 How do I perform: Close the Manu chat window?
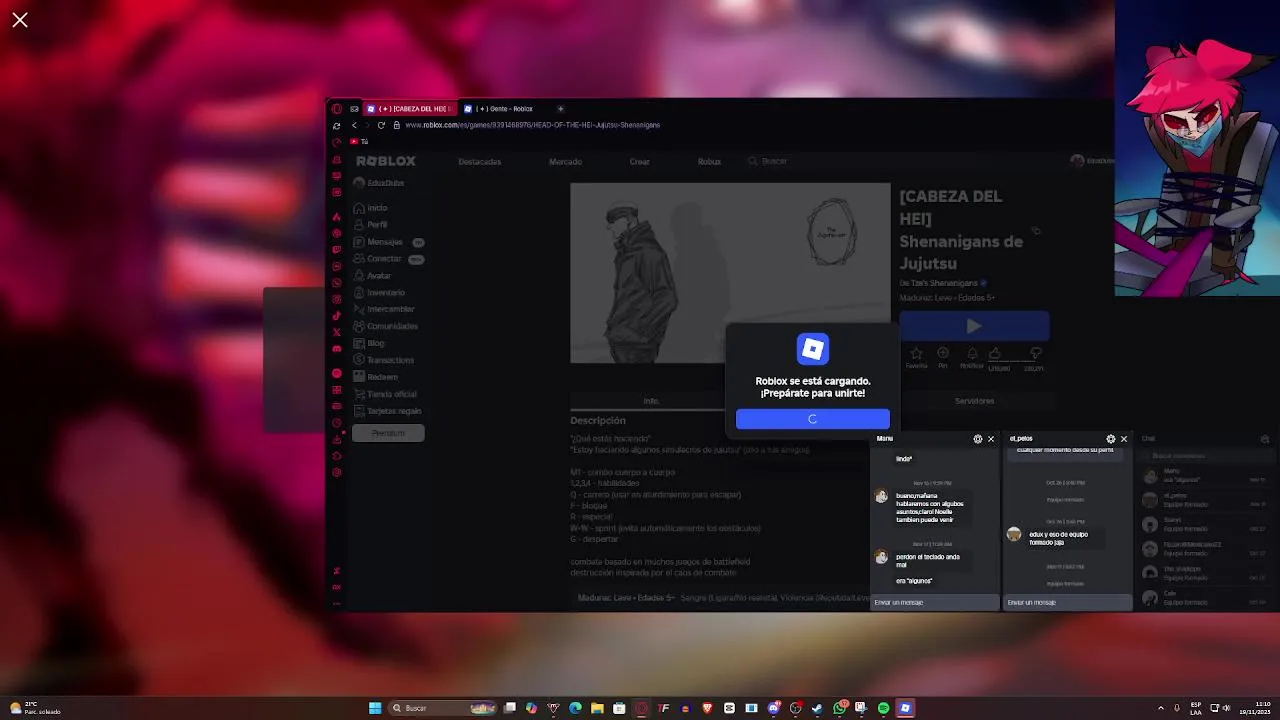click(991, 439)
